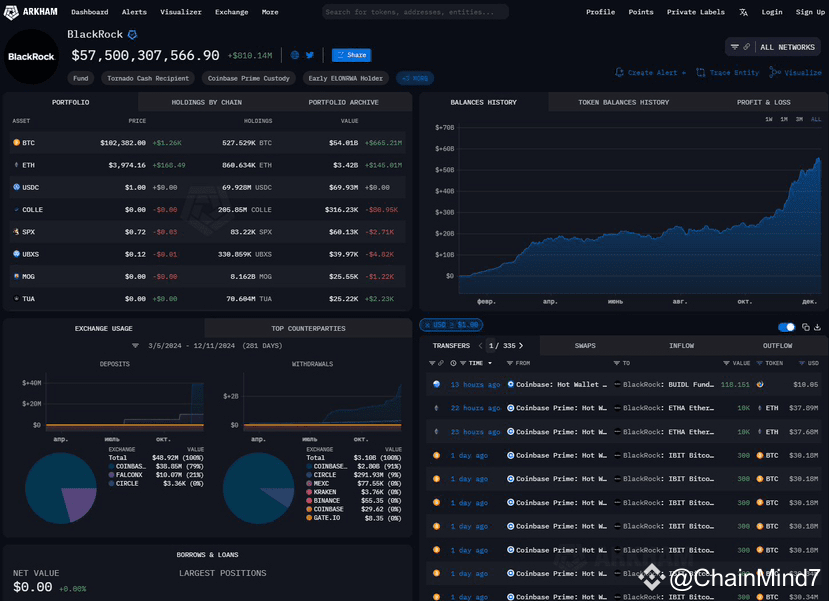Click the Coinbase icon in 13 hours ago row
Image resolution: width=829 pixels, height=601 pixels.
[510, 384]
